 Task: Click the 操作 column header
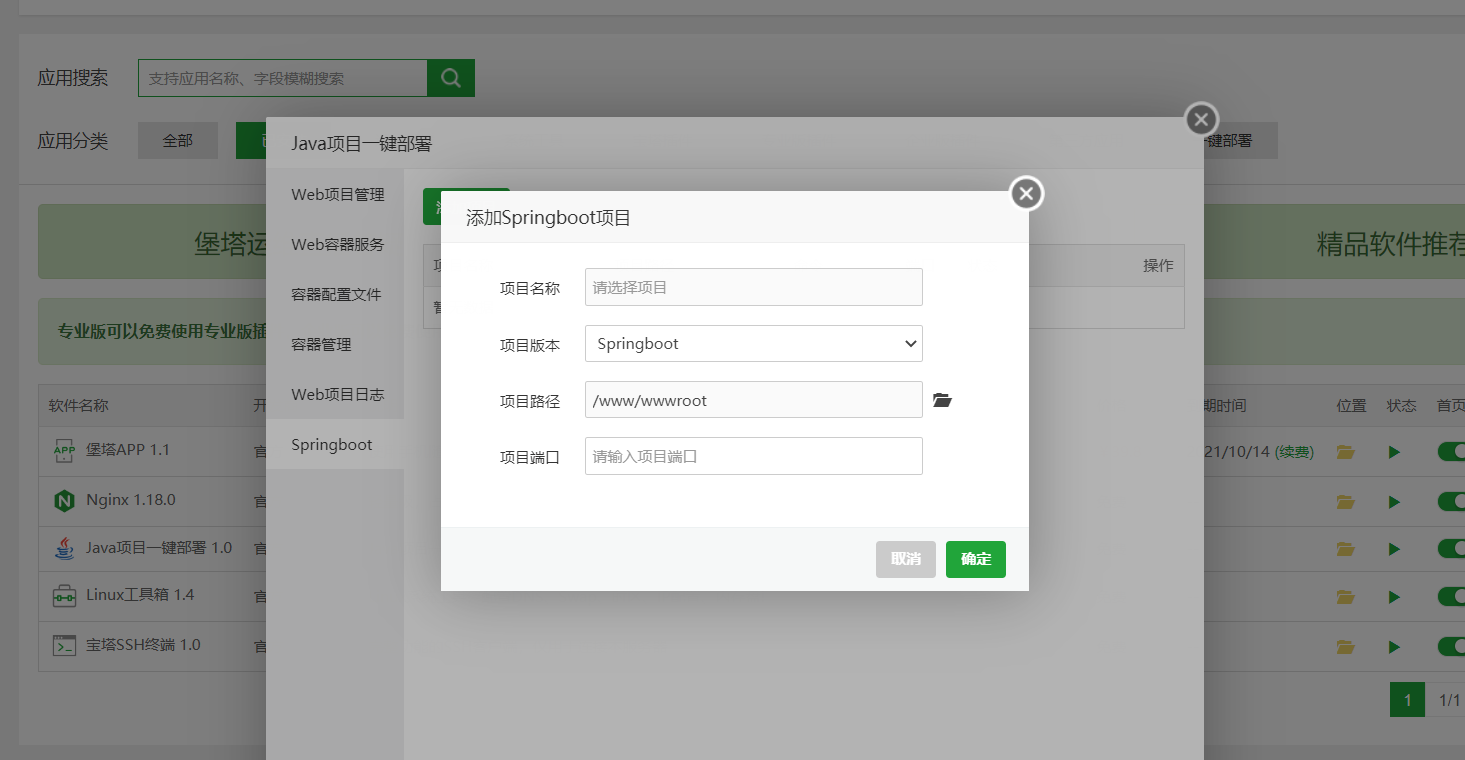click(x=1158, y=266)
